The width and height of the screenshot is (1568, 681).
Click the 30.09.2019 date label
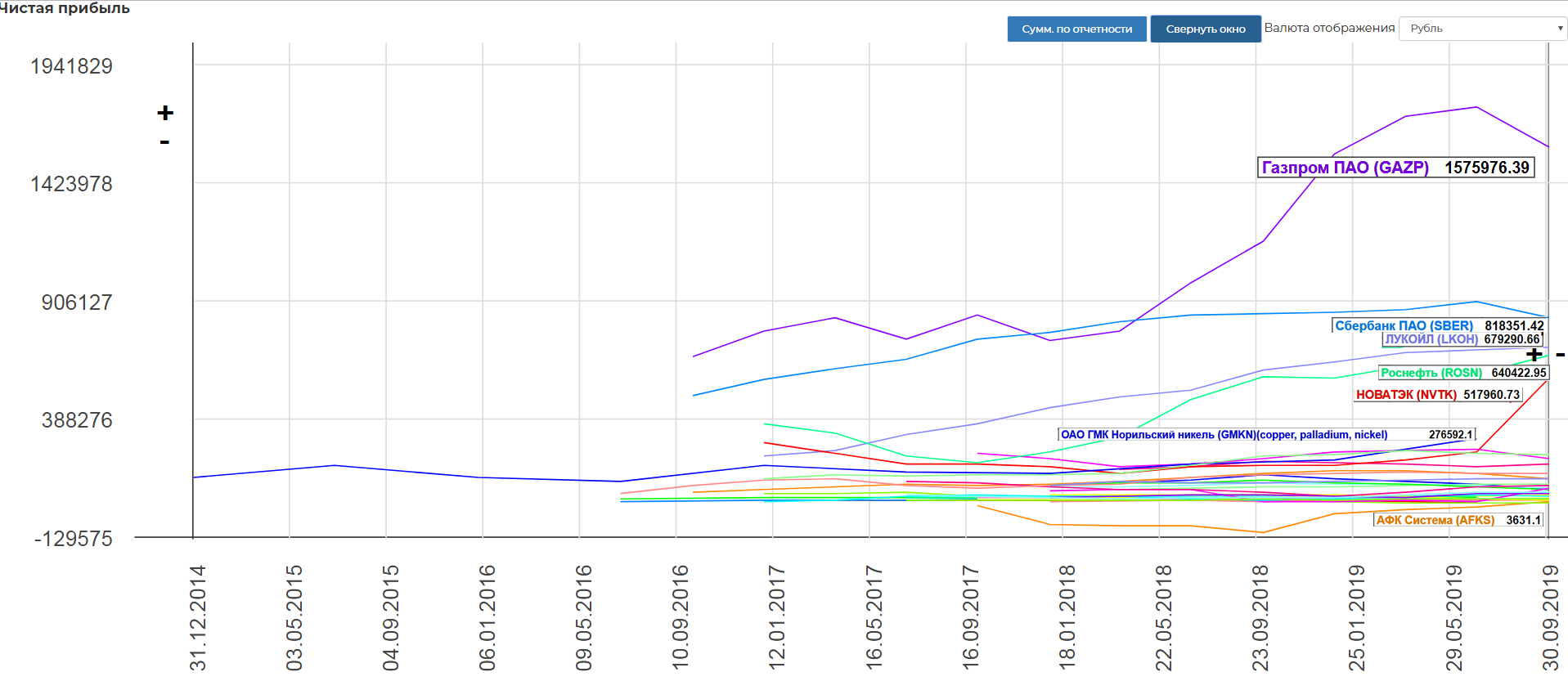click(1550, 618)
